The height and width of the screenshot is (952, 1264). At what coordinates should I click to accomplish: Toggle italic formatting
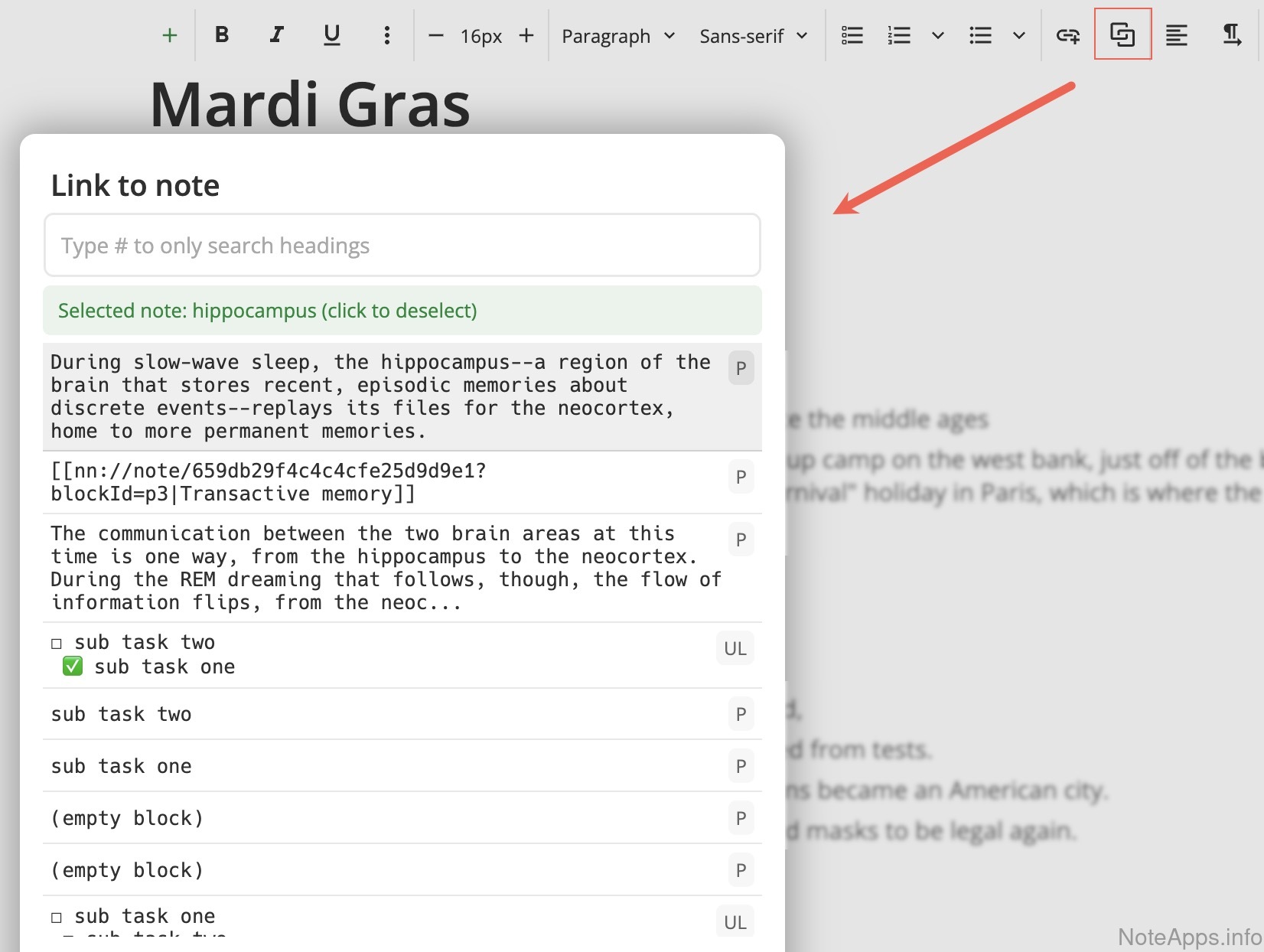point(276,35)
